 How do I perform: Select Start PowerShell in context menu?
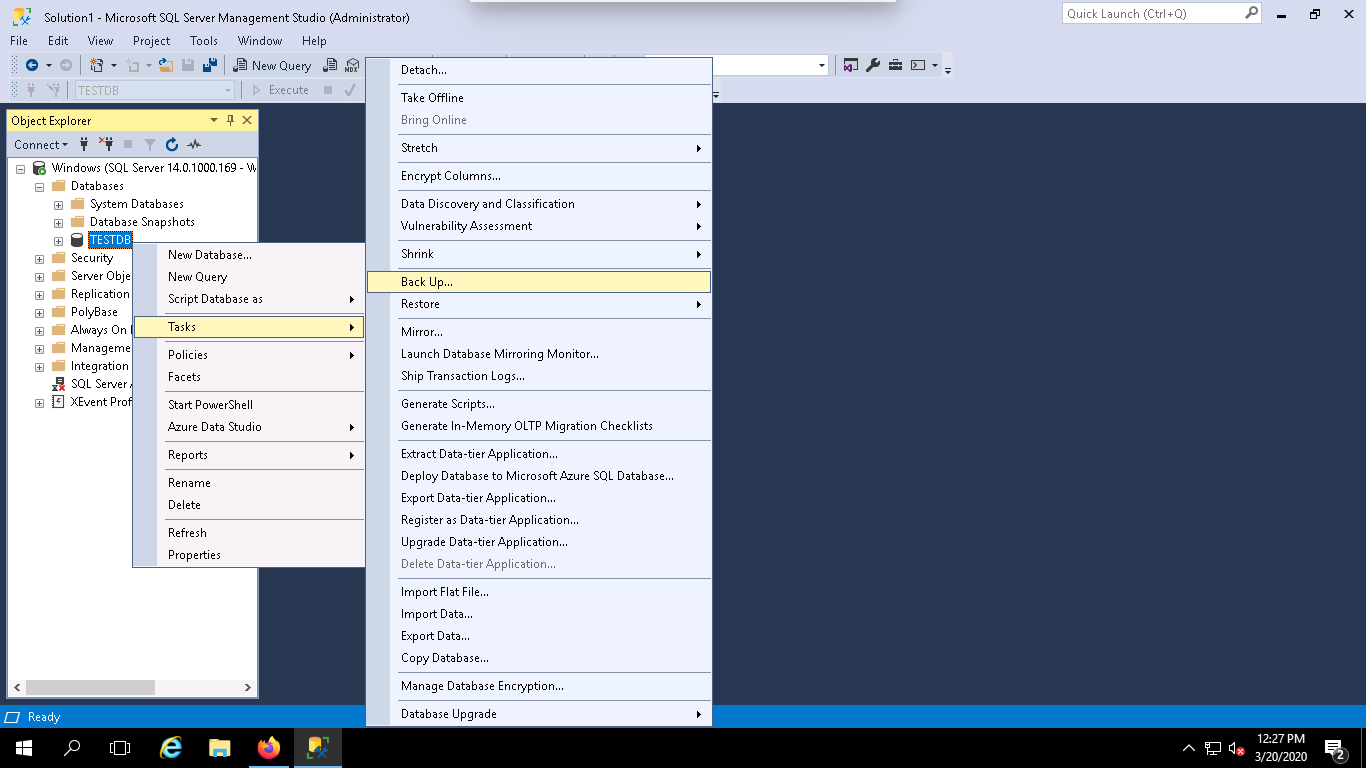click(249, 405)
